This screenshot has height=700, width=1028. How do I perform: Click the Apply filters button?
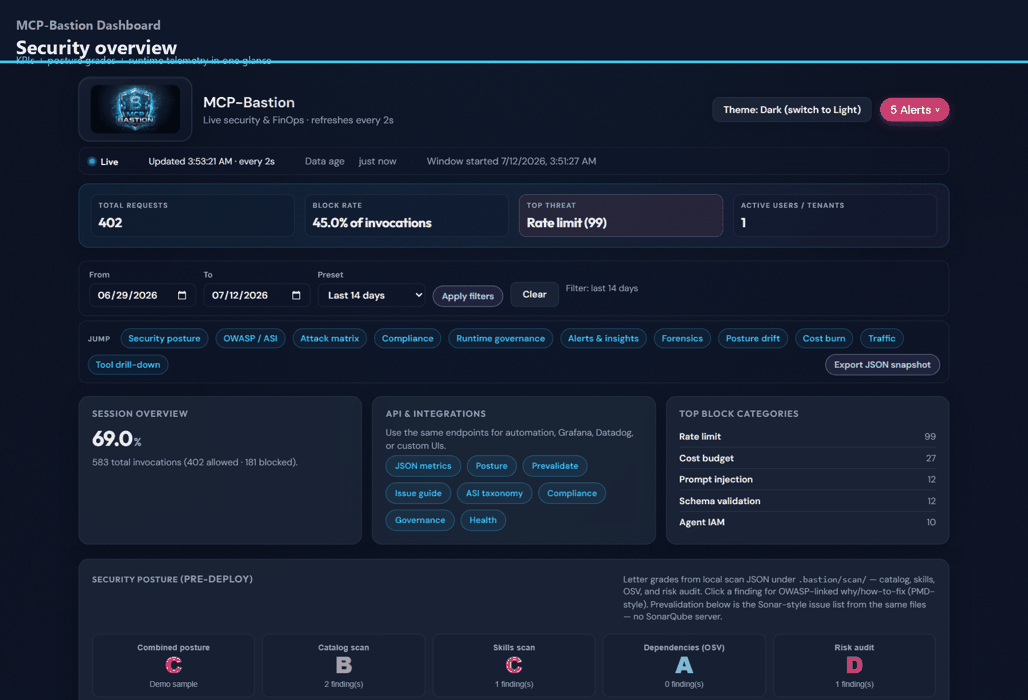tap(467, 296)
